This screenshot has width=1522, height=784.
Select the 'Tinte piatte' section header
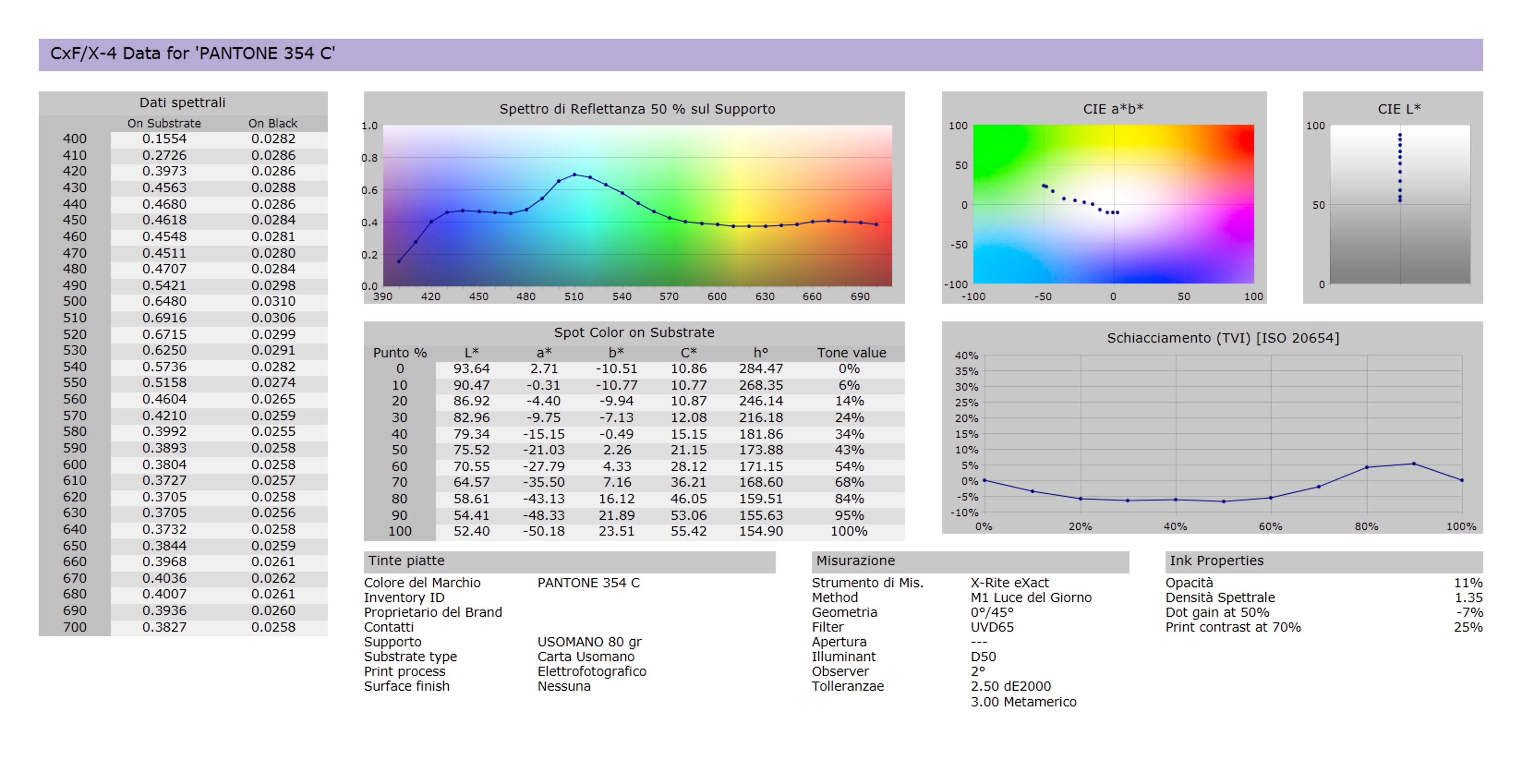406,561
